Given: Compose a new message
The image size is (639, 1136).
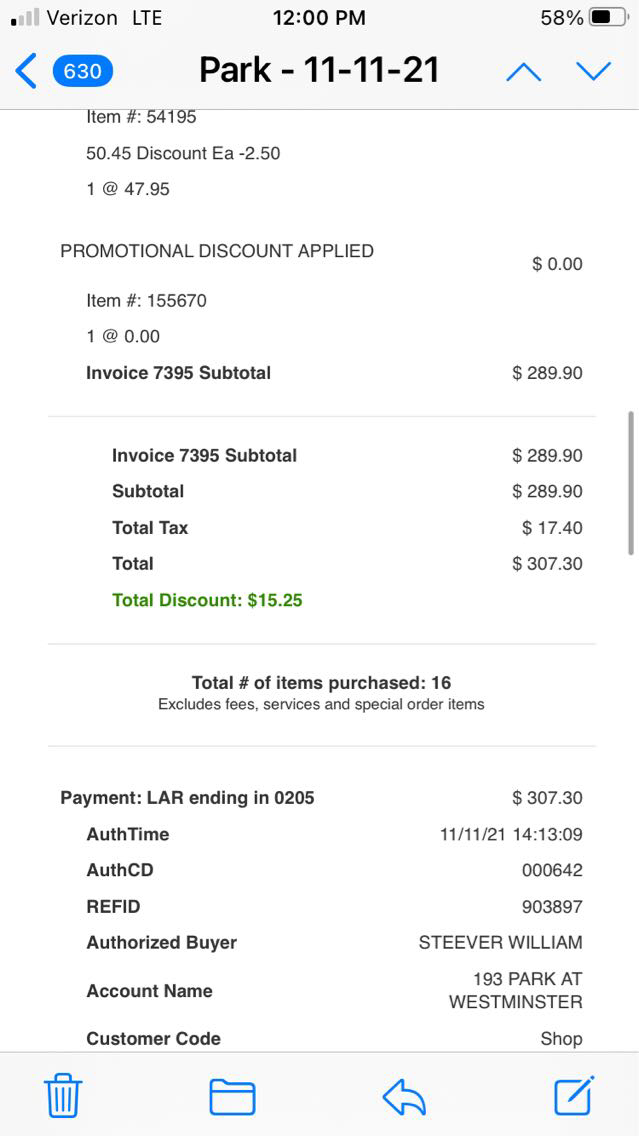Looking at the screenshot, I should (x=575, y=1096).
